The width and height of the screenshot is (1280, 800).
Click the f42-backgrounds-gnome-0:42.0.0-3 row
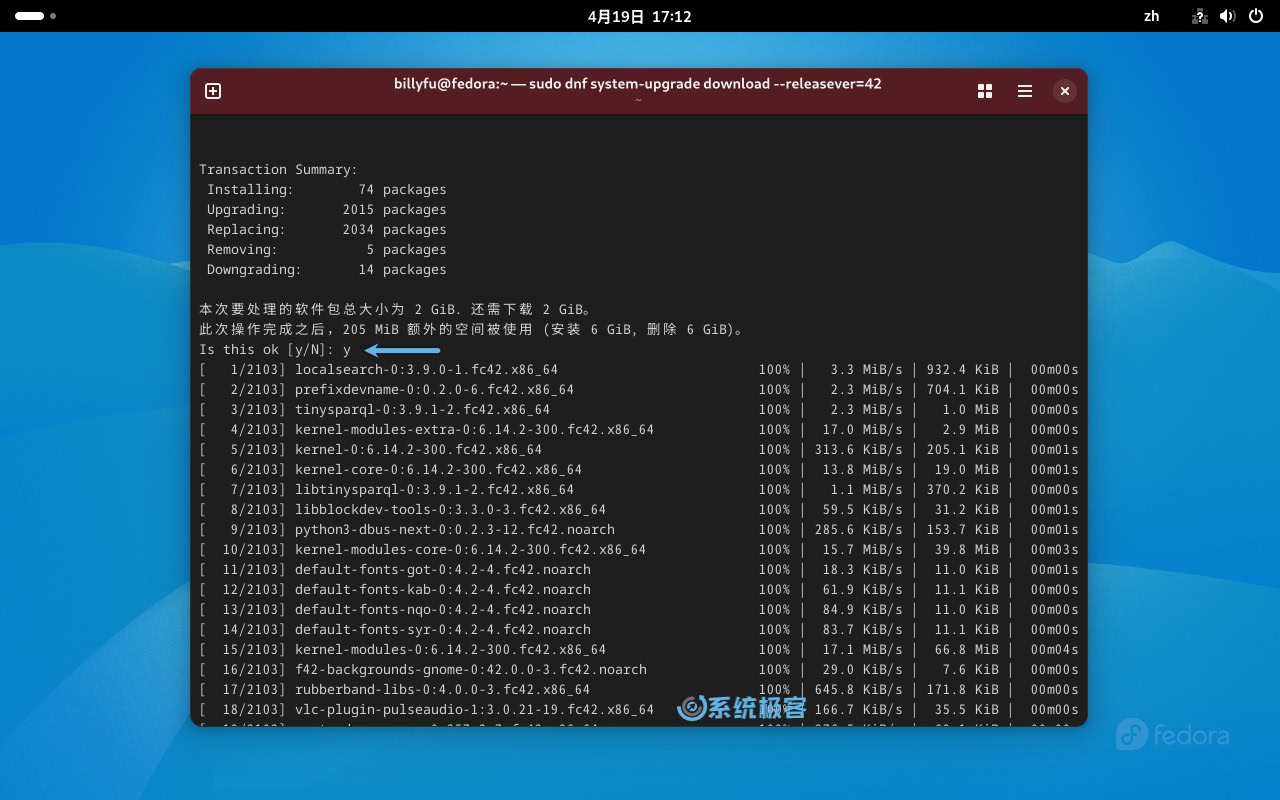click(639, 669)
